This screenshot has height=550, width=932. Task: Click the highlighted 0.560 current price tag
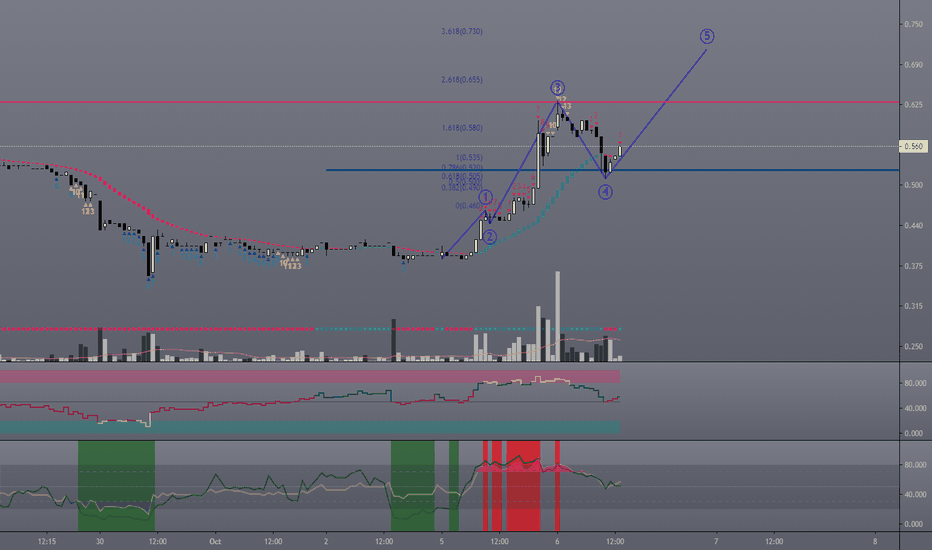click(x=912, y=146)
